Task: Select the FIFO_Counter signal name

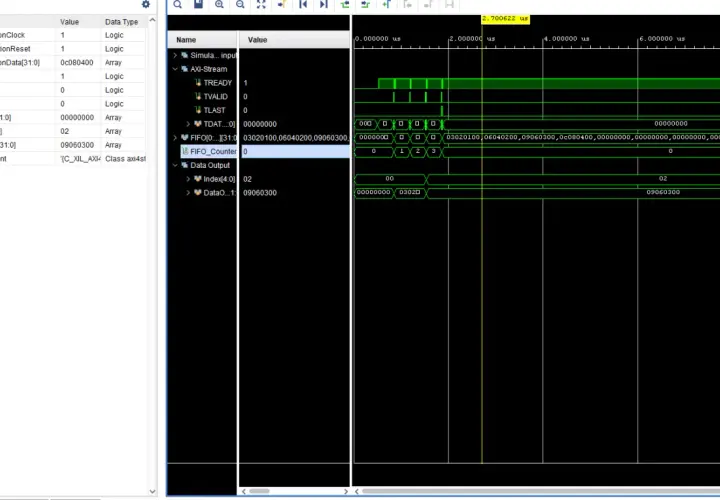Action: [213, 151]
